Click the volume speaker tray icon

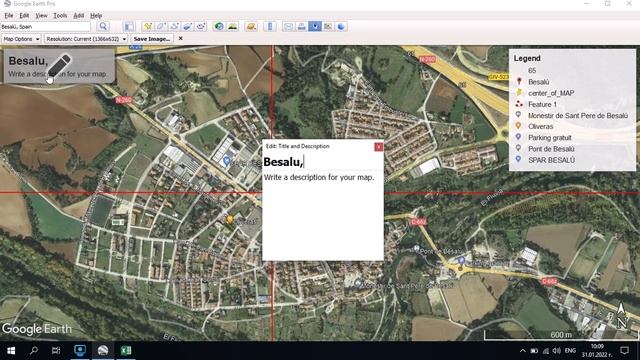pyautogui.click(x=557, y=351)
